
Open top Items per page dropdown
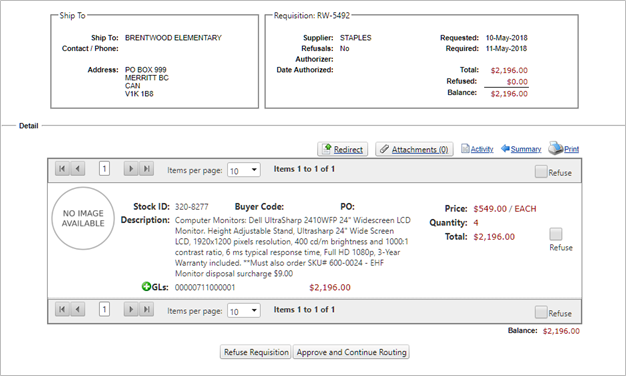tap(244, 170)
